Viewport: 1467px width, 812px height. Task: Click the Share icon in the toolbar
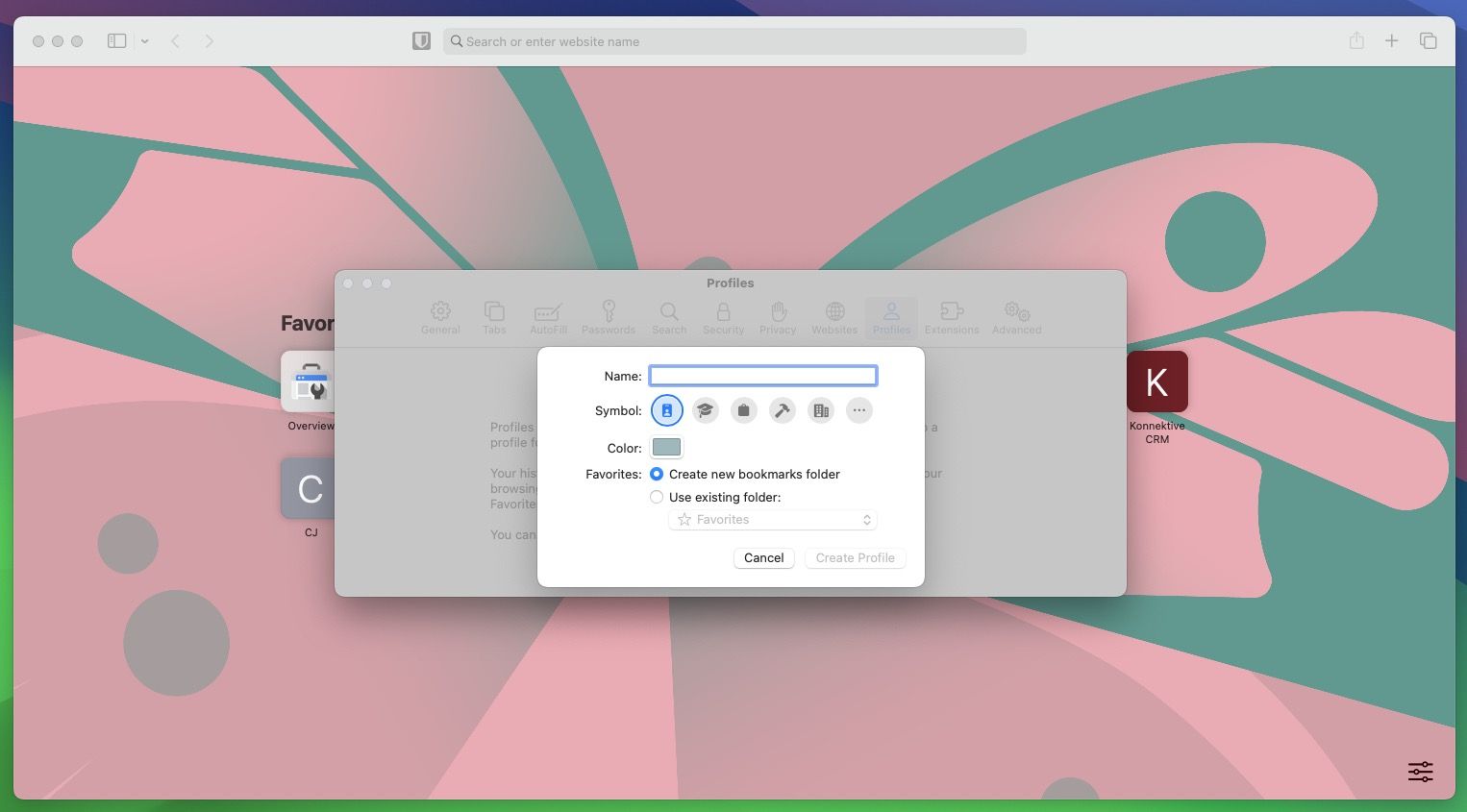pos(1356,40)
